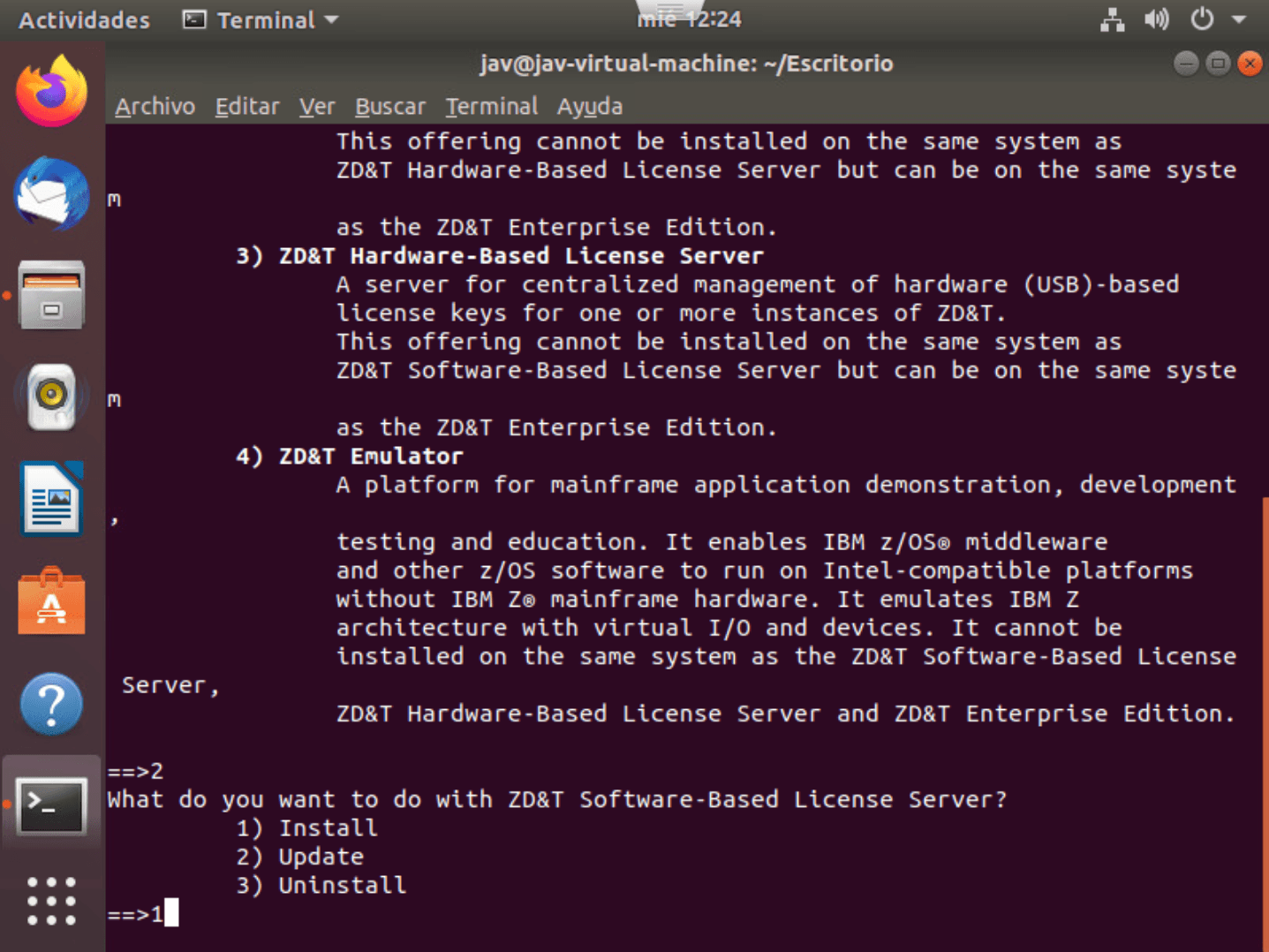
Task: Open Ubuntu Software store
Action: (x=51, y=602)
